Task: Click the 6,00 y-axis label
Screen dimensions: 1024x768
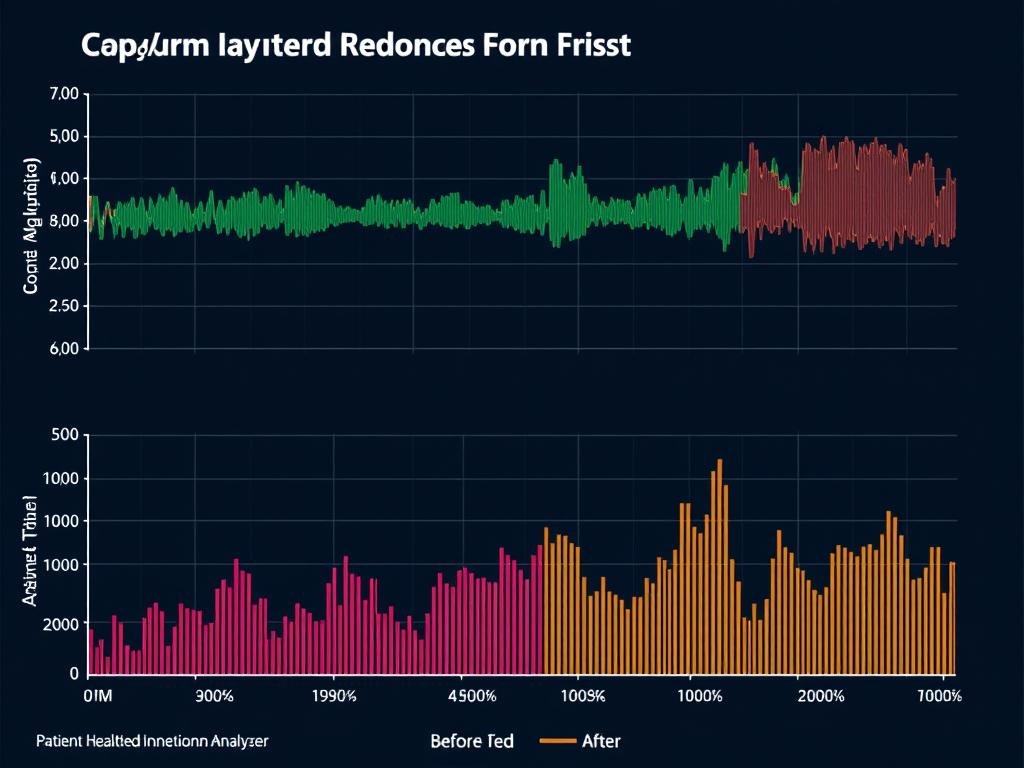Action: 62,349
